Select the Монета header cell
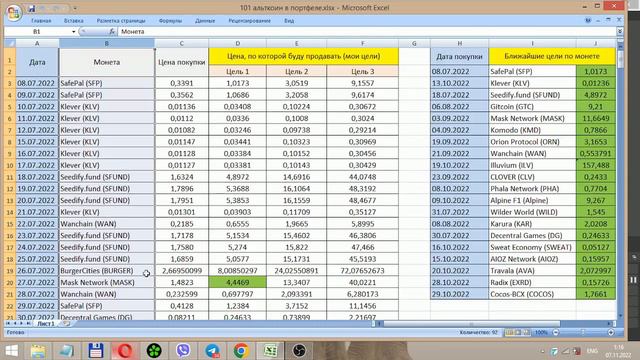This screenshot has width=640, height=360. pos(107,62)
